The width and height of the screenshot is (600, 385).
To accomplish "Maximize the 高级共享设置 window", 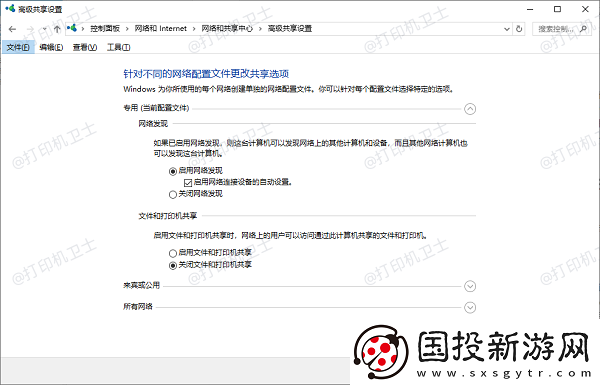I will (558, 9).
